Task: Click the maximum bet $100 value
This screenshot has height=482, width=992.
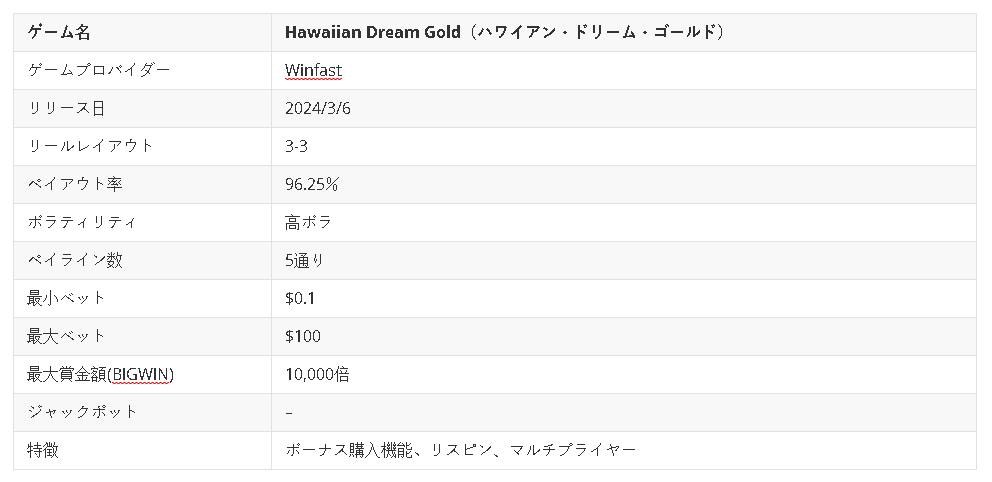Action: coord(303,336)
